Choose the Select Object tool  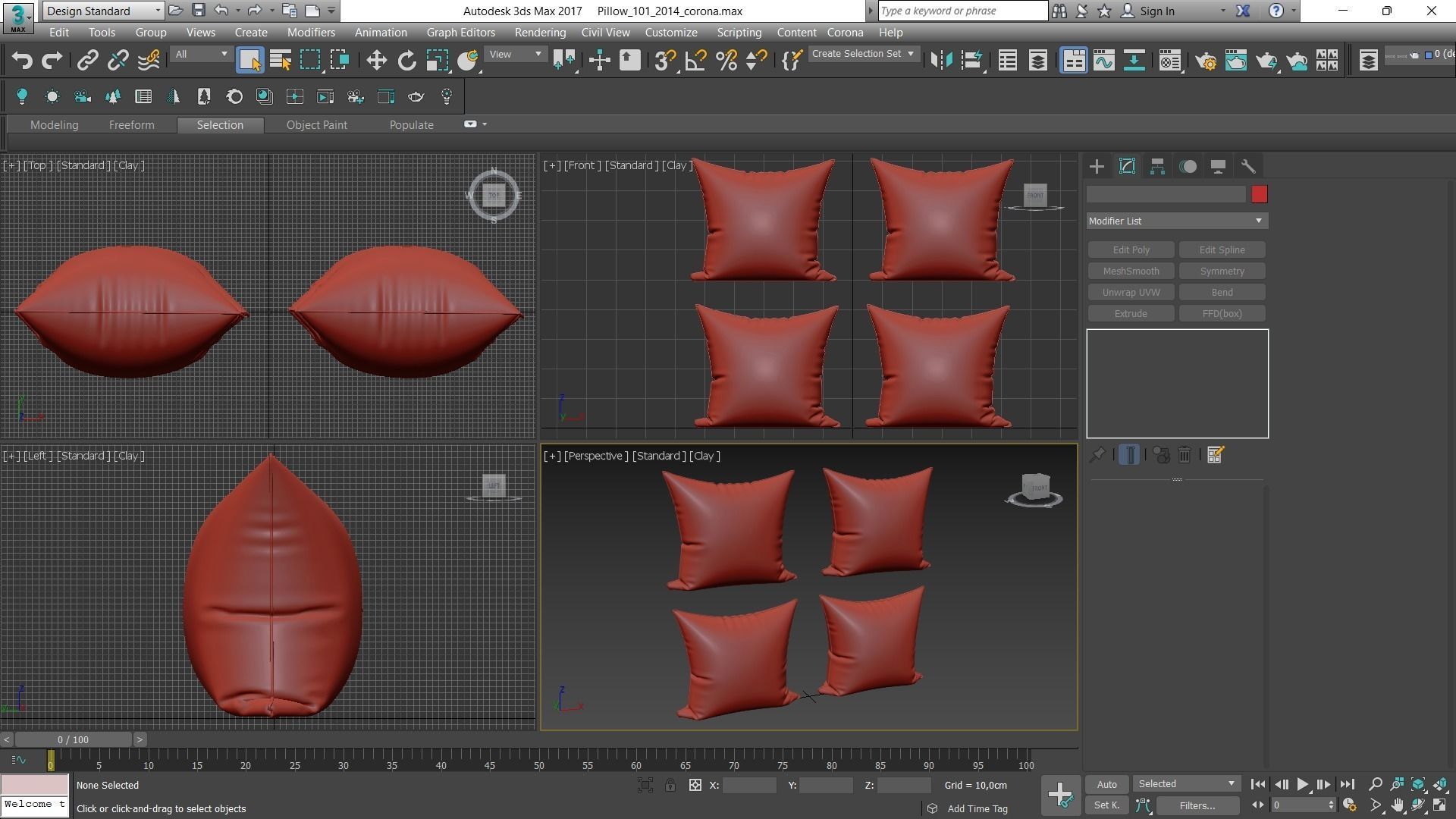point(249,61)
